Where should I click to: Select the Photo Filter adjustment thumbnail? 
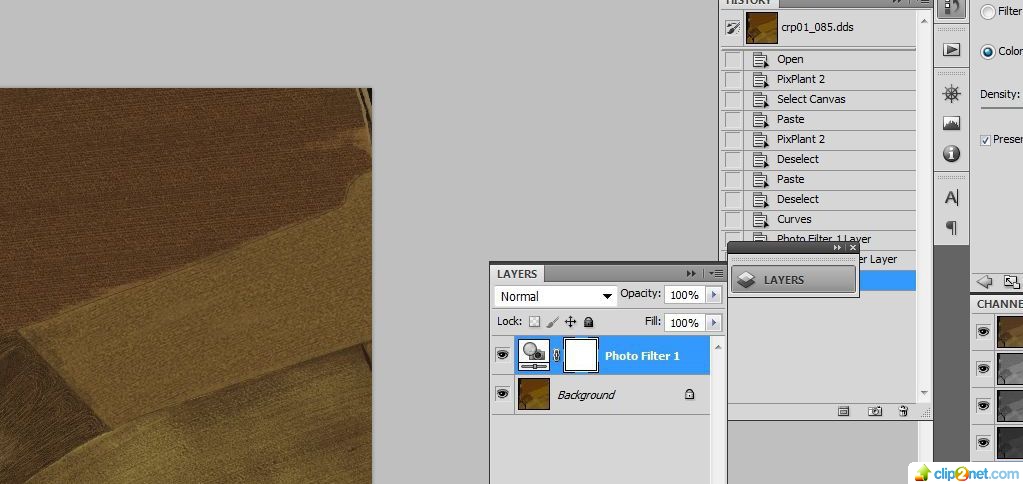coord(534,355)
